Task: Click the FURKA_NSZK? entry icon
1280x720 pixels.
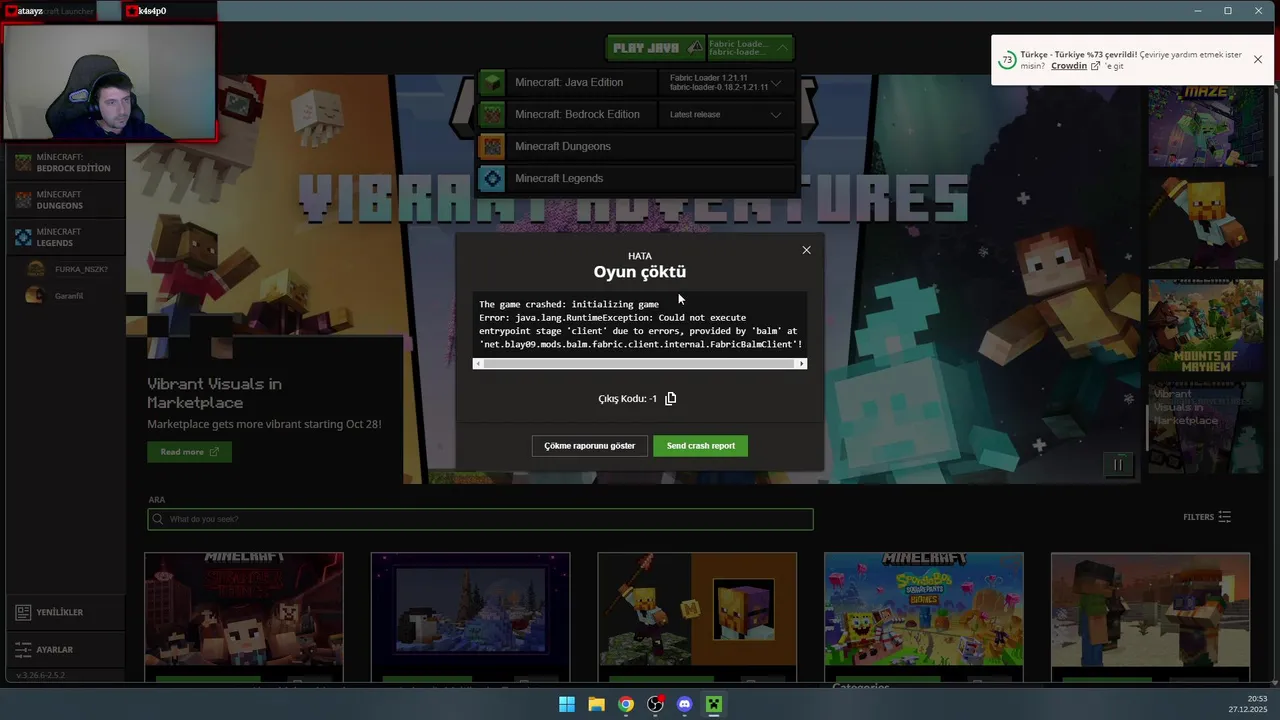Action: [x=36, y=269]
